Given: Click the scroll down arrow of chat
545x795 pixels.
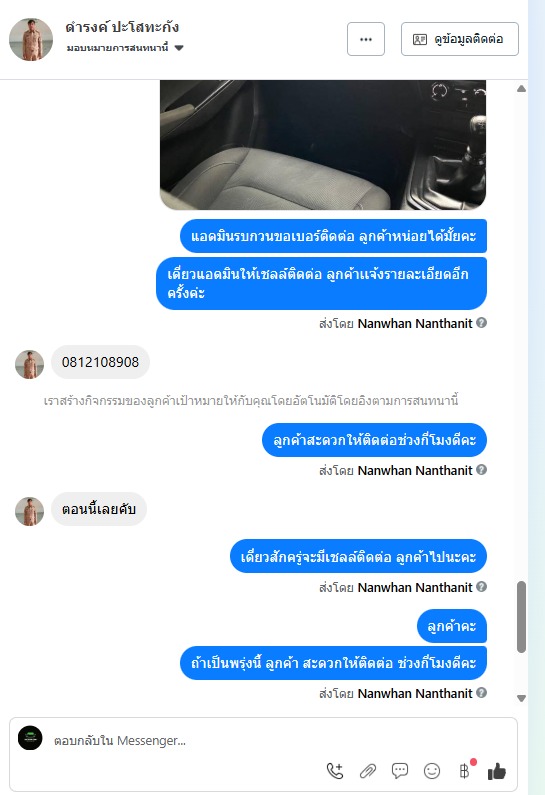Looking at the screenshot, I should (521, 698).
